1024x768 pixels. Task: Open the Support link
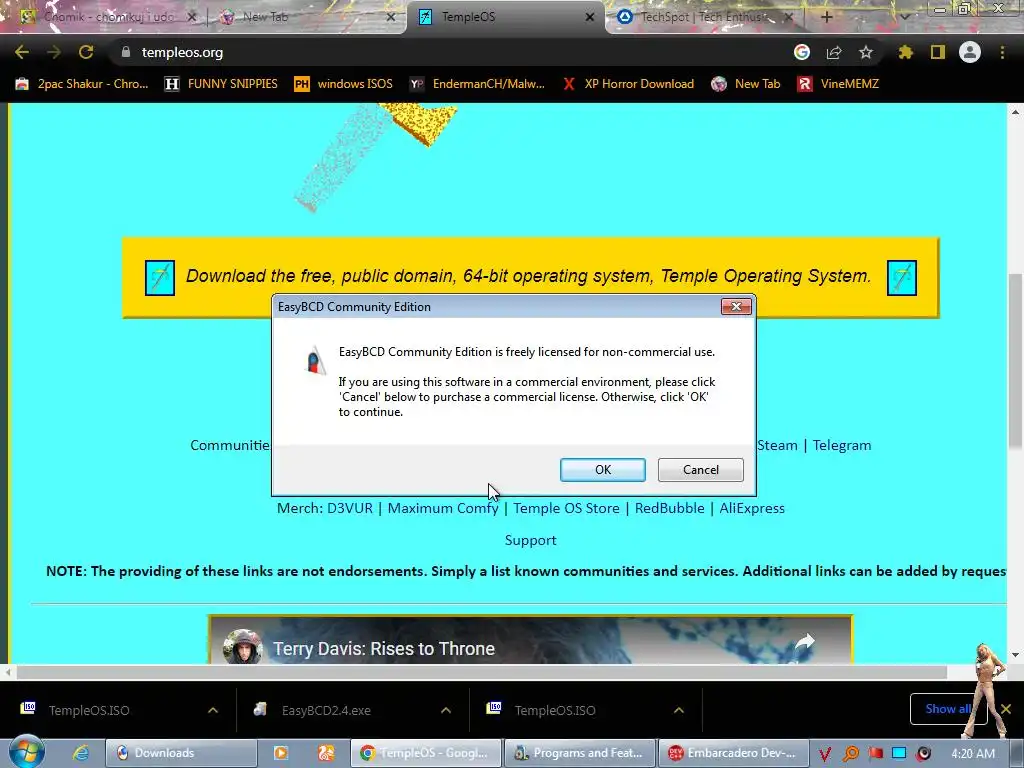coord(530,540)
